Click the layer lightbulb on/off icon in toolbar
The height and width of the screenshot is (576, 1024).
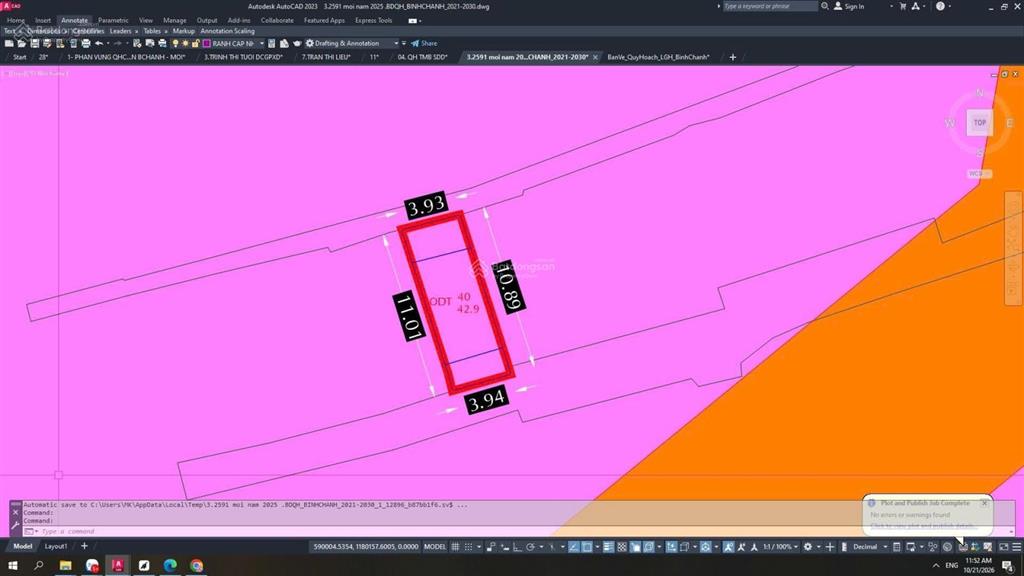click(x=175, y=44)
